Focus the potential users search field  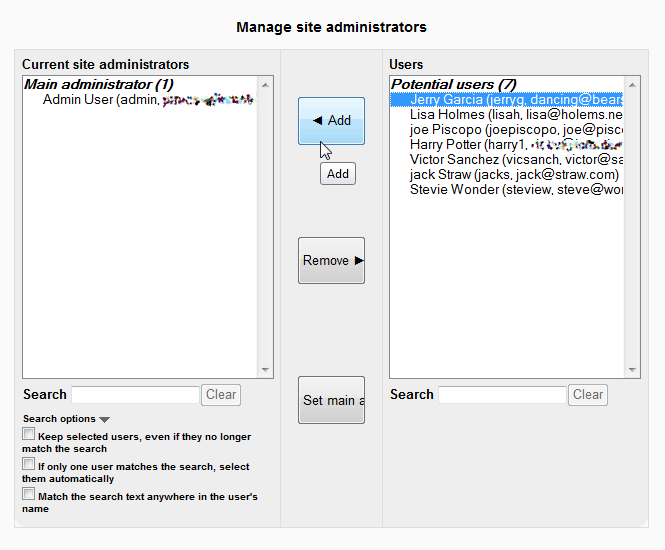(502, 395)
